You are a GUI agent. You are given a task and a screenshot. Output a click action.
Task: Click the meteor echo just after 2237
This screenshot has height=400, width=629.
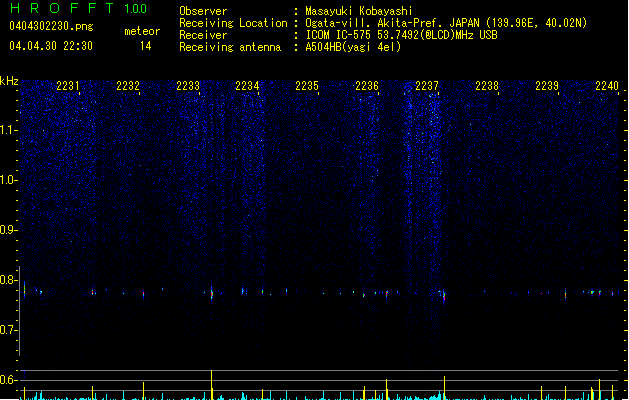click(x=444, y=297)
